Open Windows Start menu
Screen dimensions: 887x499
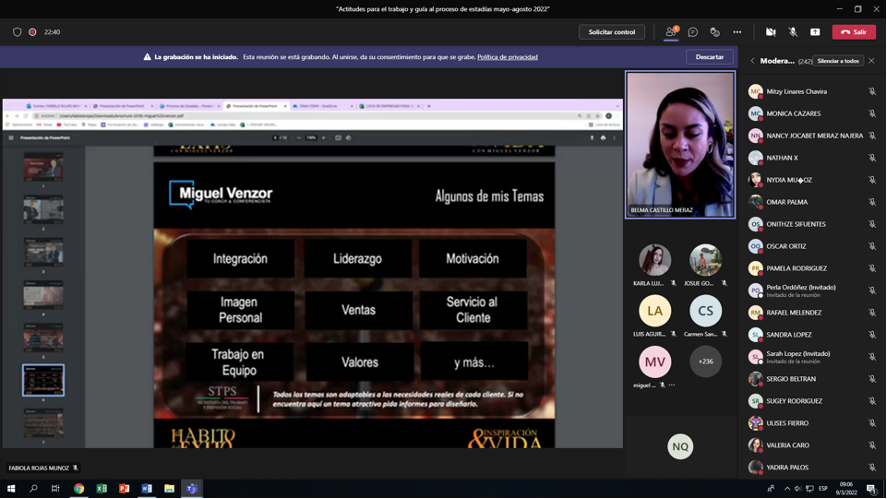tap(11, 489)
